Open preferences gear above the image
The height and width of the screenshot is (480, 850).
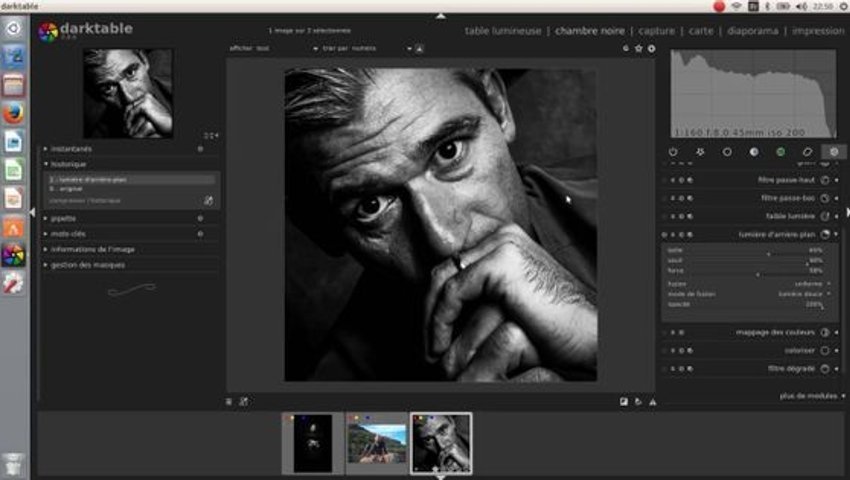pyautogui.click(x=652, y=49)
